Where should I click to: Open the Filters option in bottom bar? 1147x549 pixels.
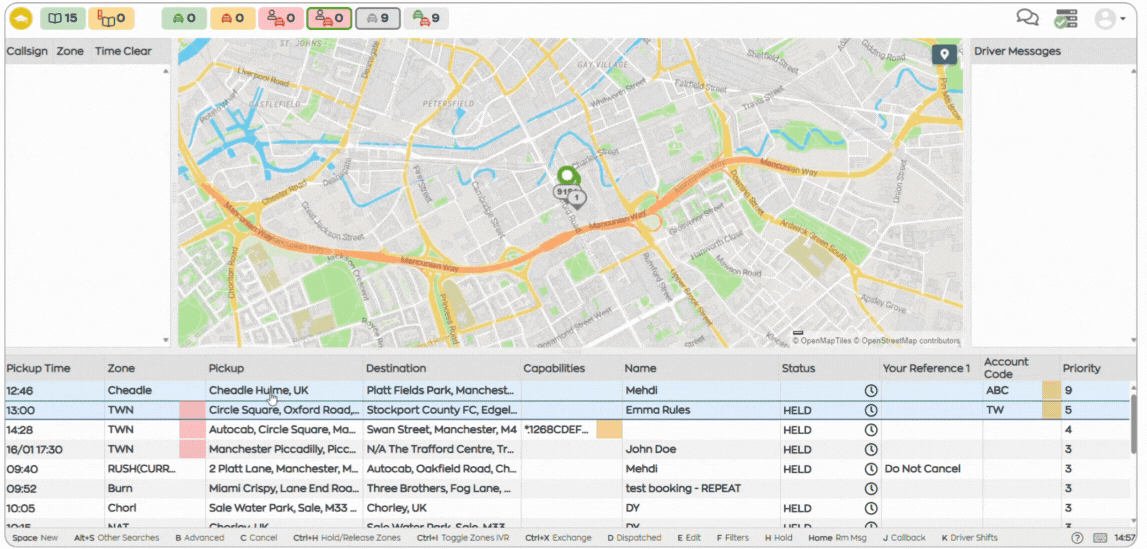[731, 538]
